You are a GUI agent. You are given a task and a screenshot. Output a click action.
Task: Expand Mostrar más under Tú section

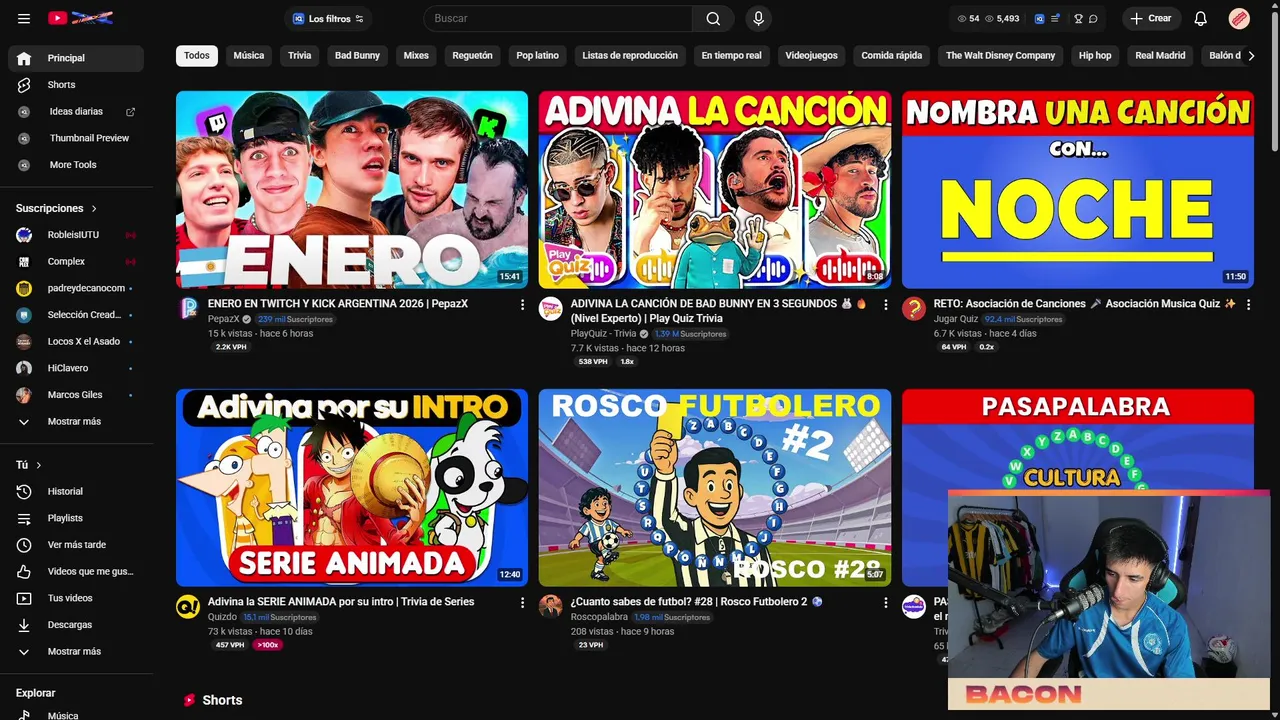[76, 652]
